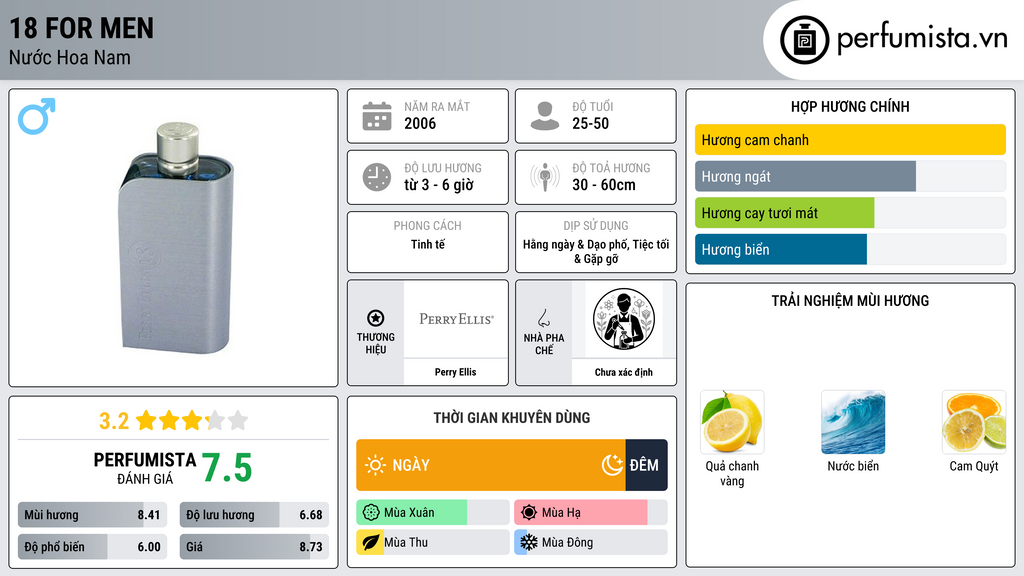Click the Mùa Thu season bar
Image resolution: width=1024 pixels, height=576 pixels.
coord(432,542)
